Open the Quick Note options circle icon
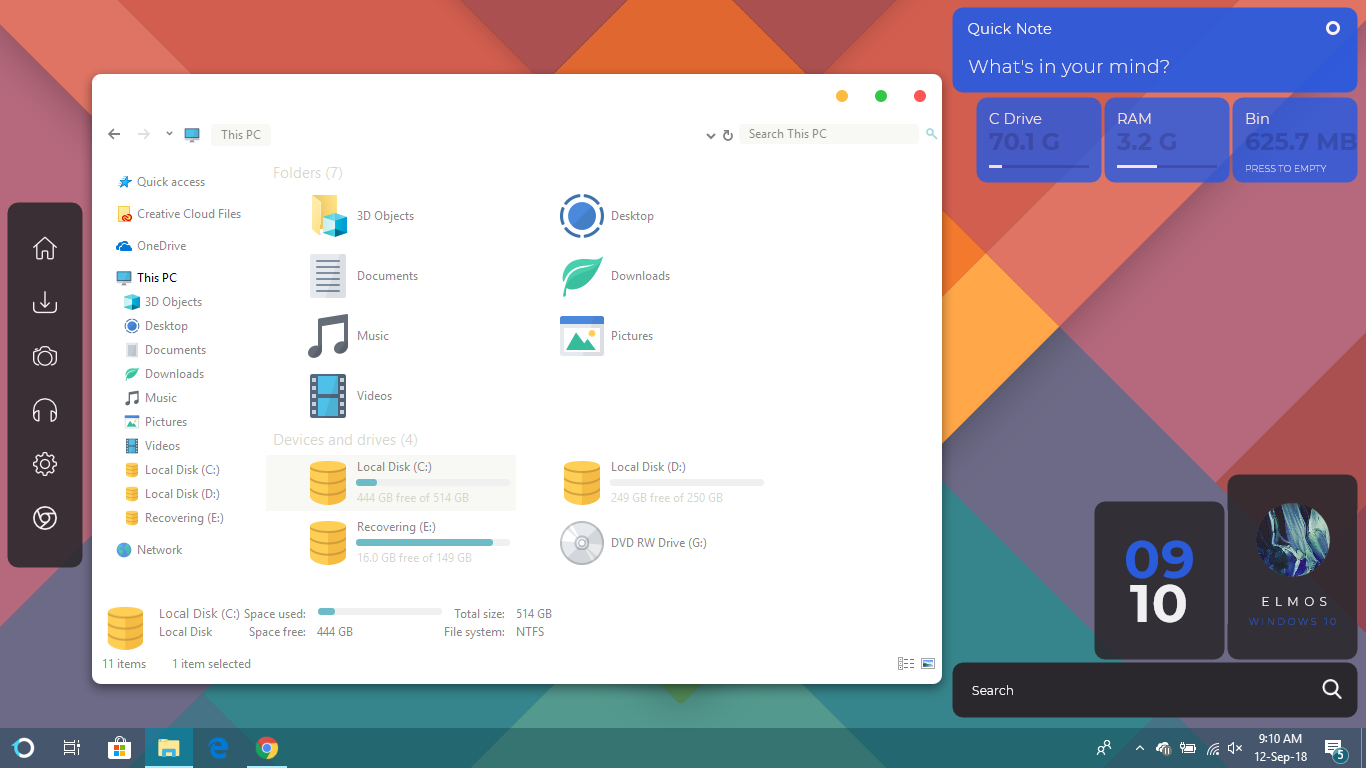 [x=1332, y=29]
